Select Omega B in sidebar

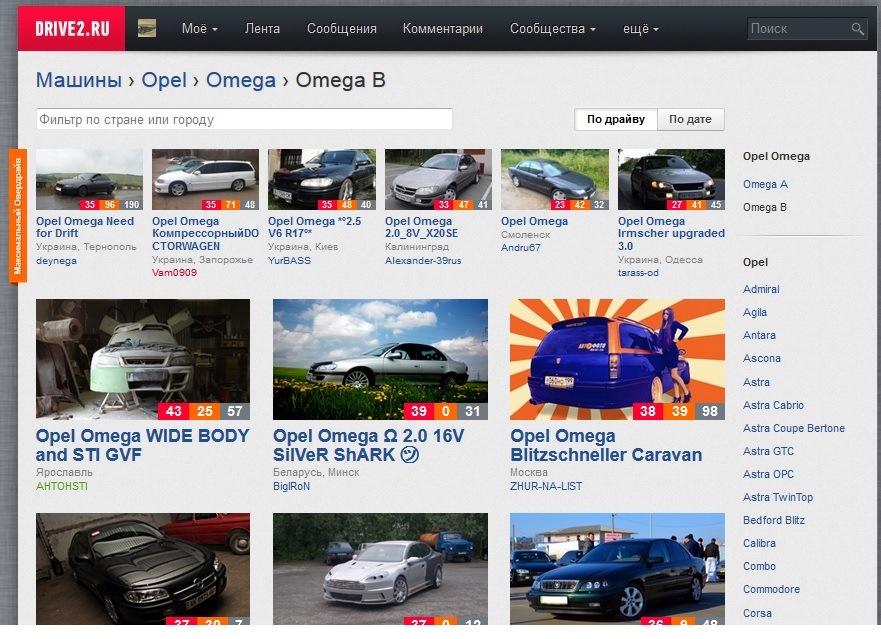(764, 207)
